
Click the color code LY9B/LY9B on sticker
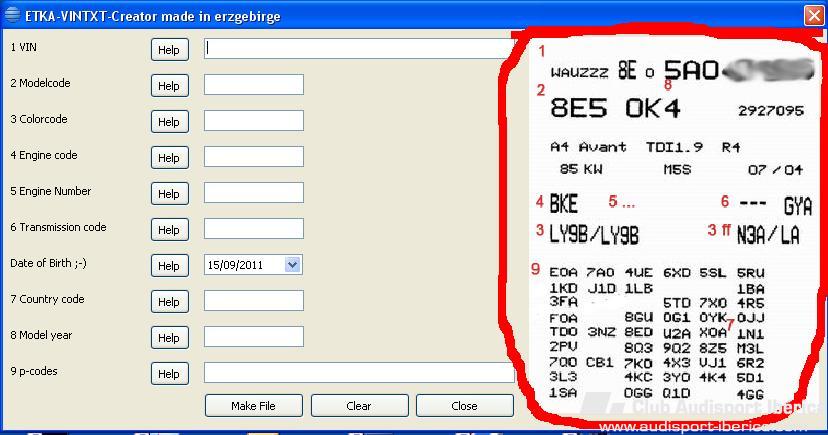[594, 235]
